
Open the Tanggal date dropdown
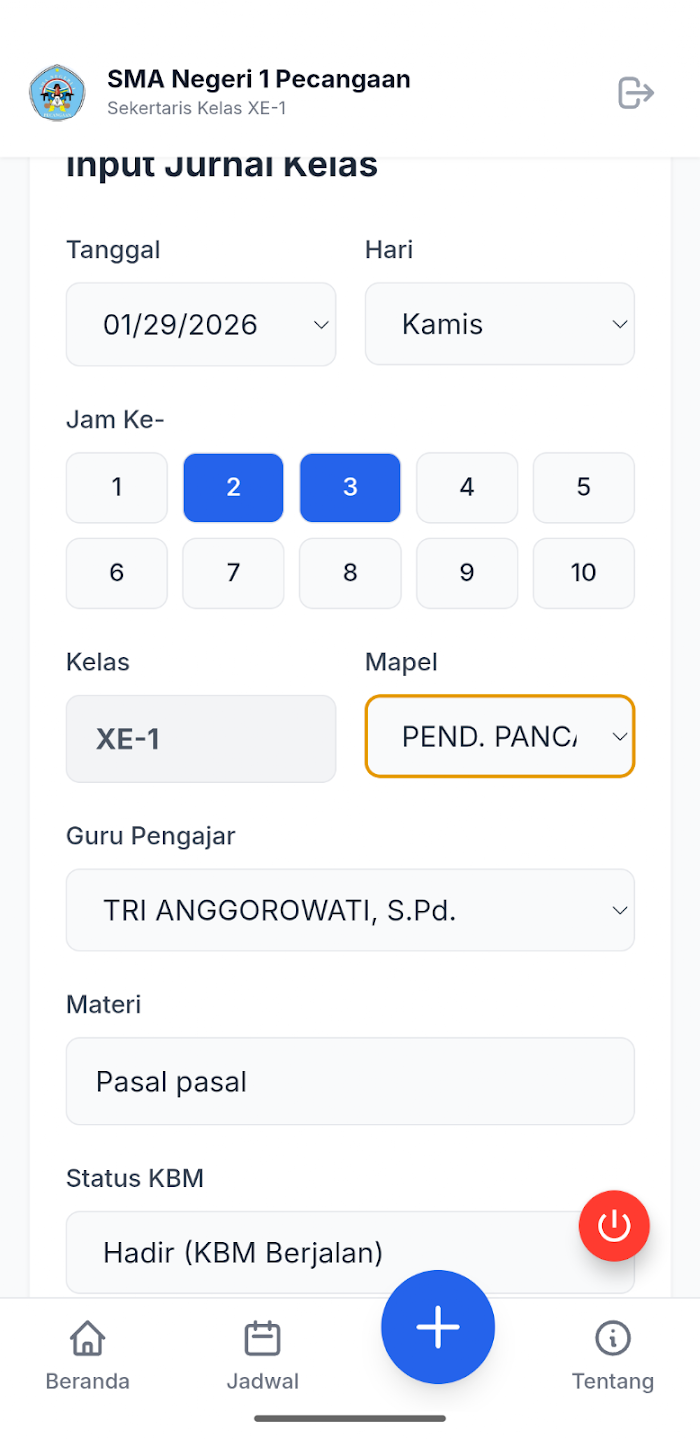[201, 324]
